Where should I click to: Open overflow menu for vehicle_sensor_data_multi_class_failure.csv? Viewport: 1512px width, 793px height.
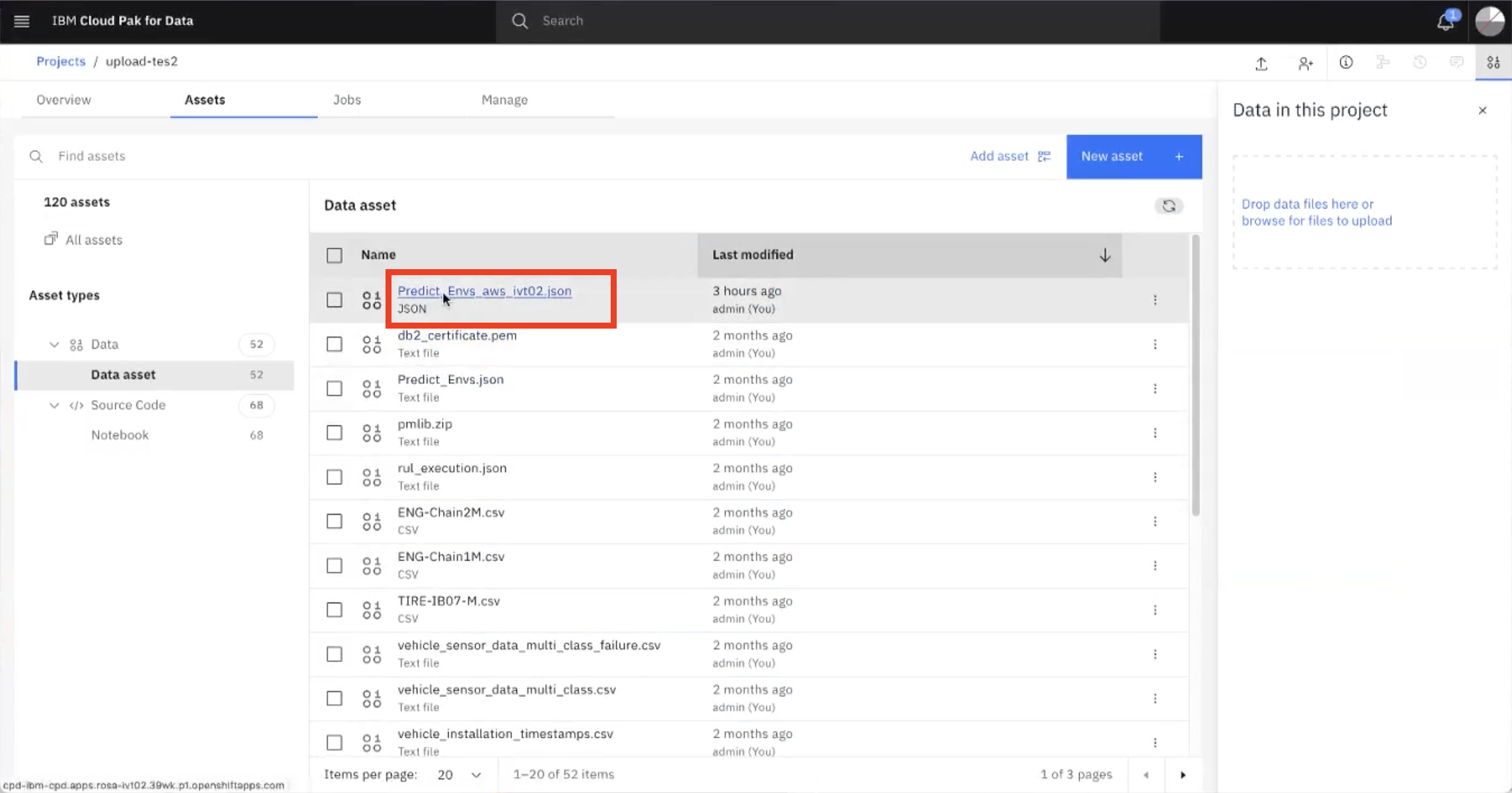(1155, 654)
